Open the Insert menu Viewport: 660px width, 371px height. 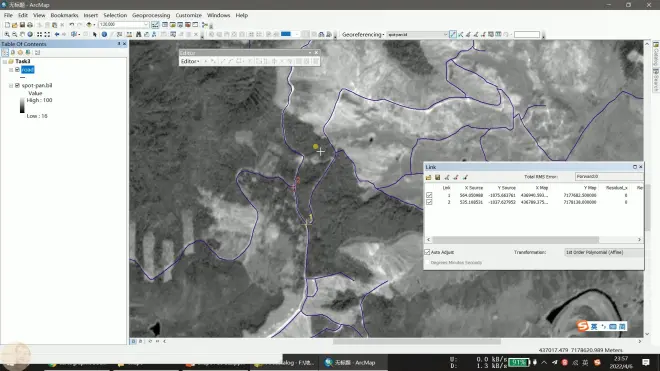90,15
